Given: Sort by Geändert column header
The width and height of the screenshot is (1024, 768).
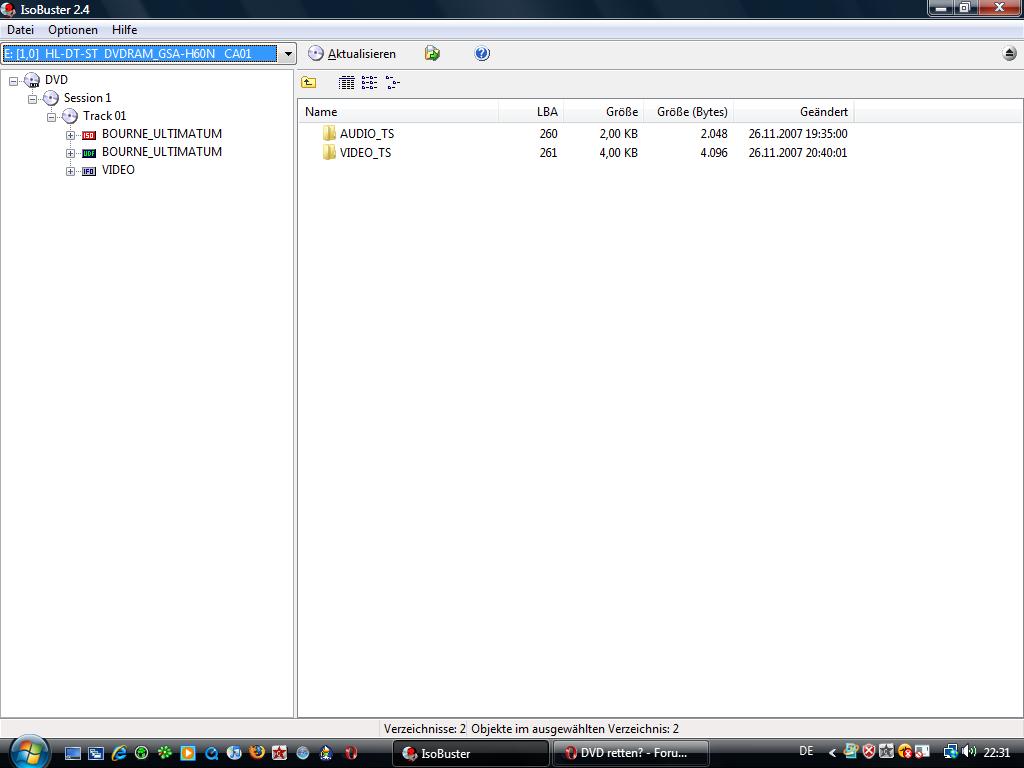Looking at the screenshot, I should tap(793, 112).
